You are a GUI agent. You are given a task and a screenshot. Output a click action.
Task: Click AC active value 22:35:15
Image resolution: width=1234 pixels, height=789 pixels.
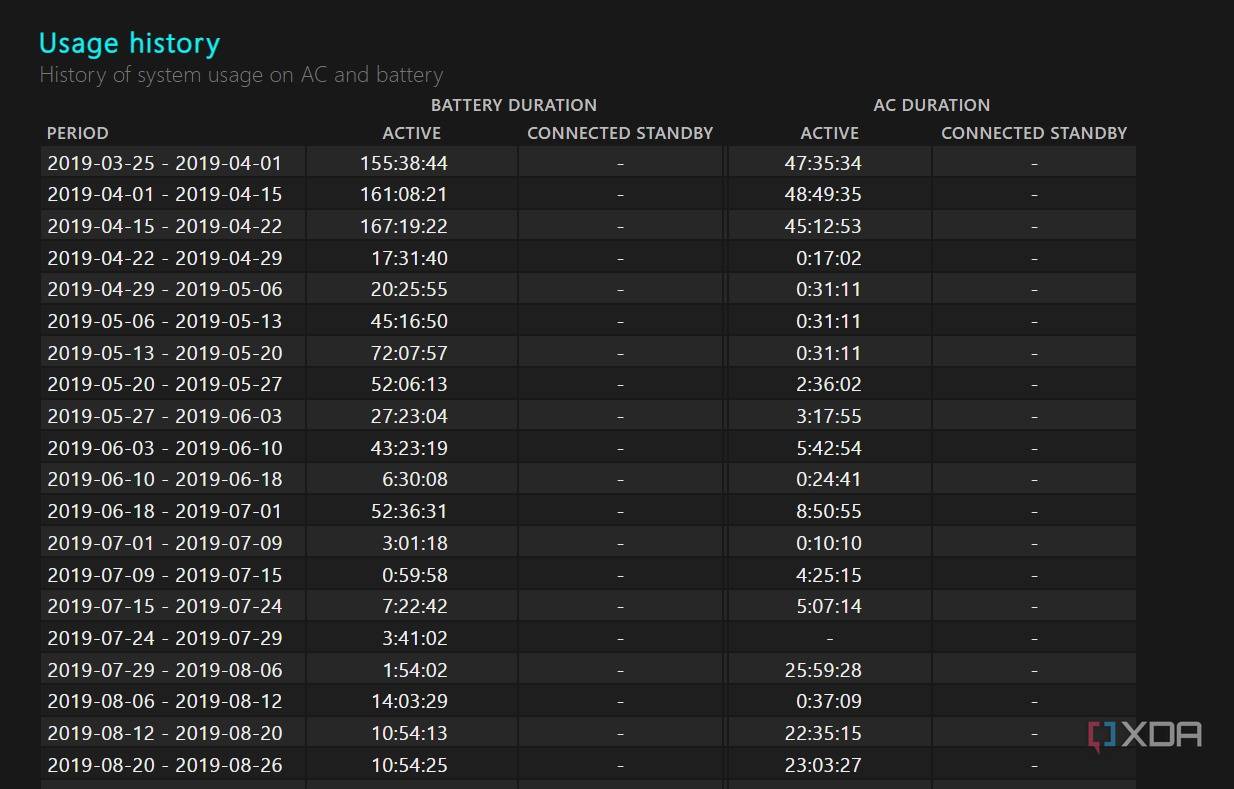point(823,733)
